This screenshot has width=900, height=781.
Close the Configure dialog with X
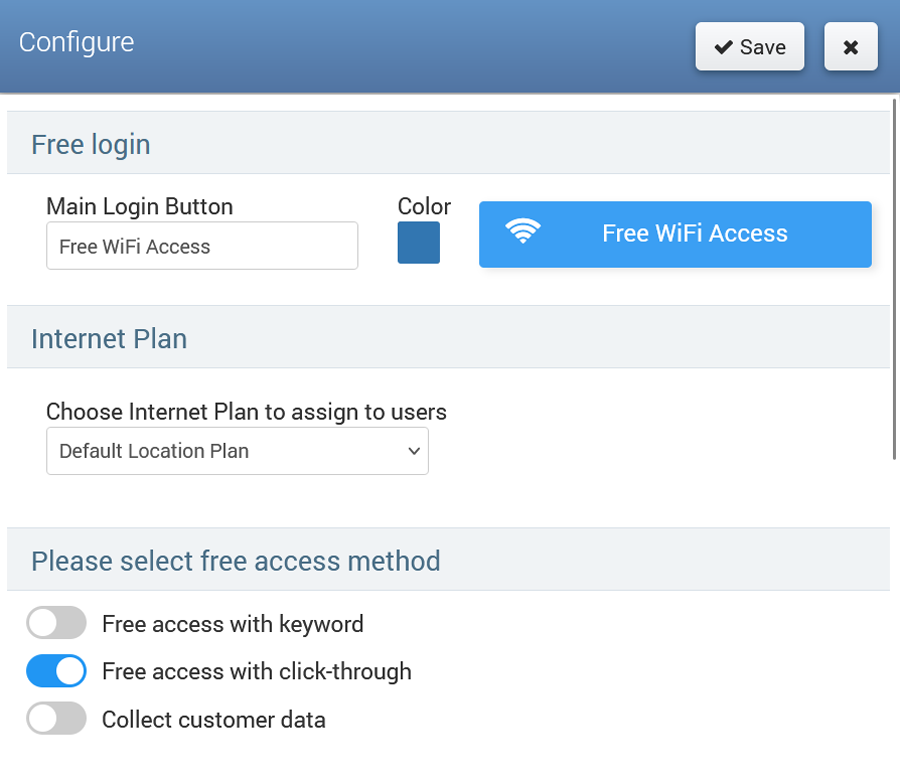click(x=850, y=47)
